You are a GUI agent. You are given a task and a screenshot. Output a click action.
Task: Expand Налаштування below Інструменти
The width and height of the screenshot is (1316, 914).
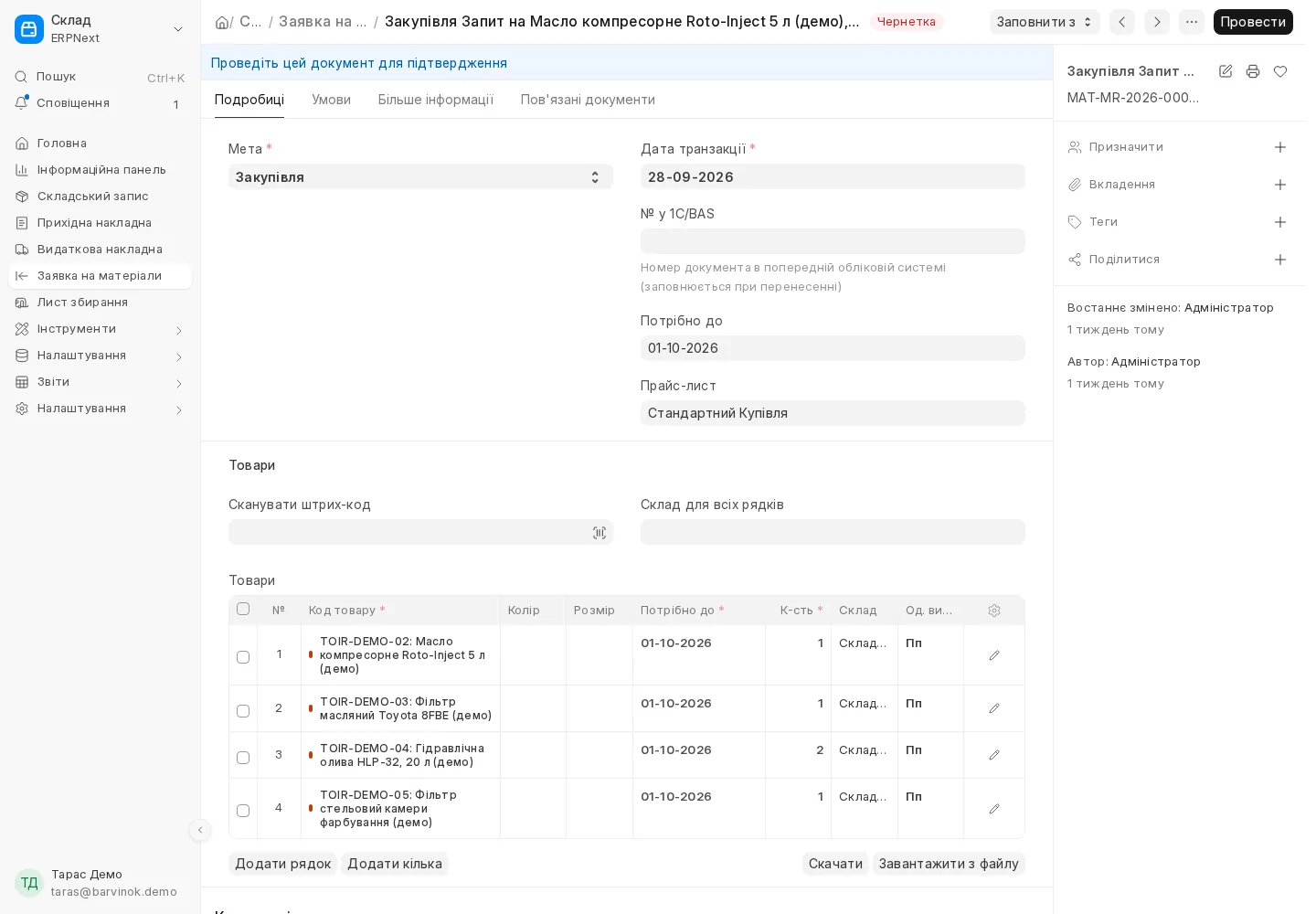pyautogui.click(x=100, y=356)
